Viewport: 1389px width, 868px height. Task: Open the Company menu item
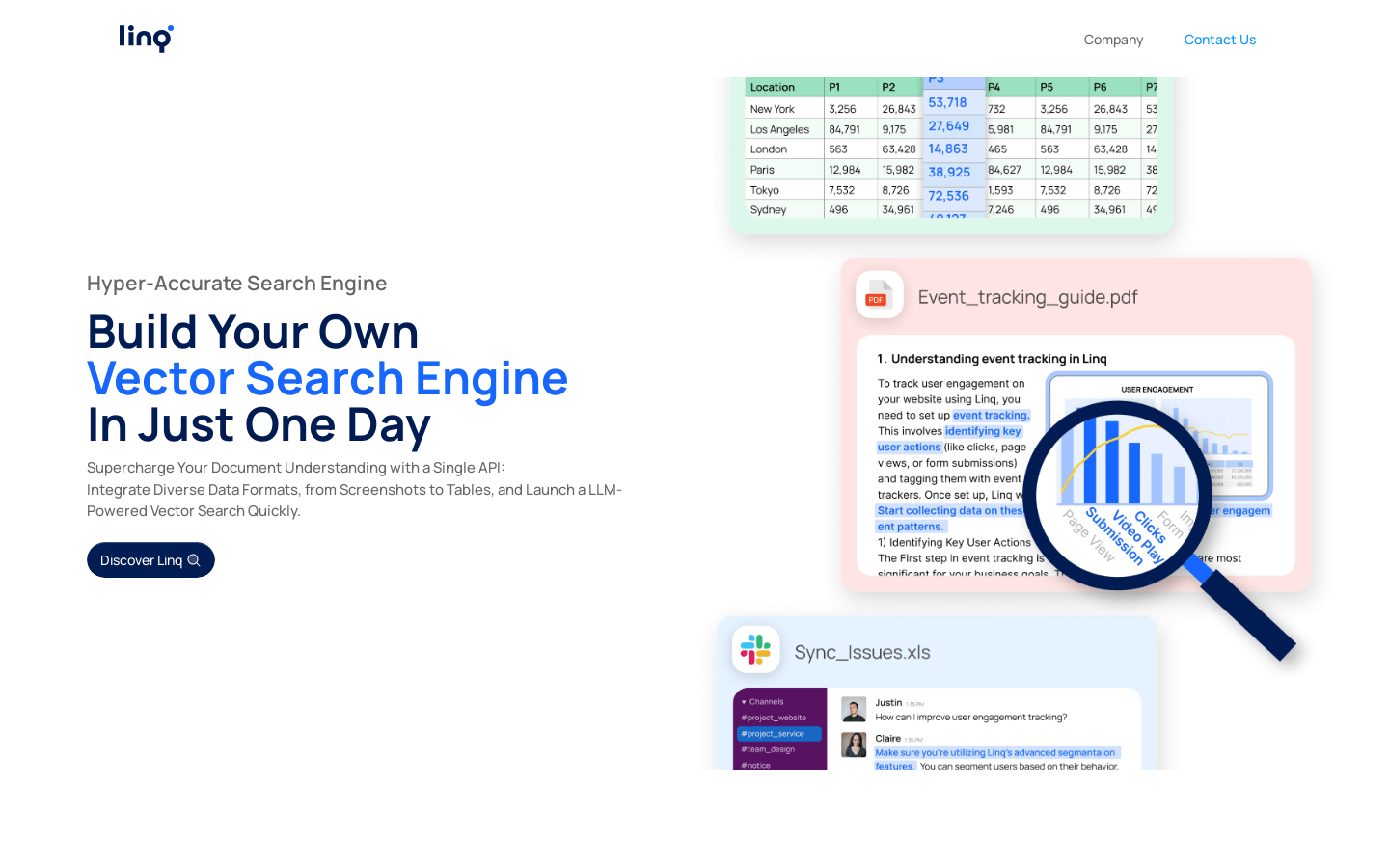click(x=1113, y=40)
